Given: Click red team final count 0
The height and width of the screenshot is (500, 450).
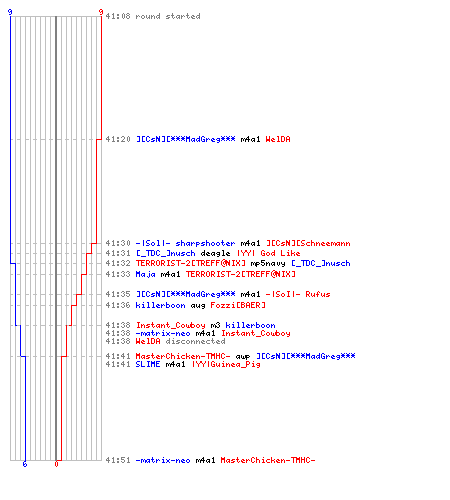Looking at the screenshot, I should pyautogui.click(x=56, y=464).
